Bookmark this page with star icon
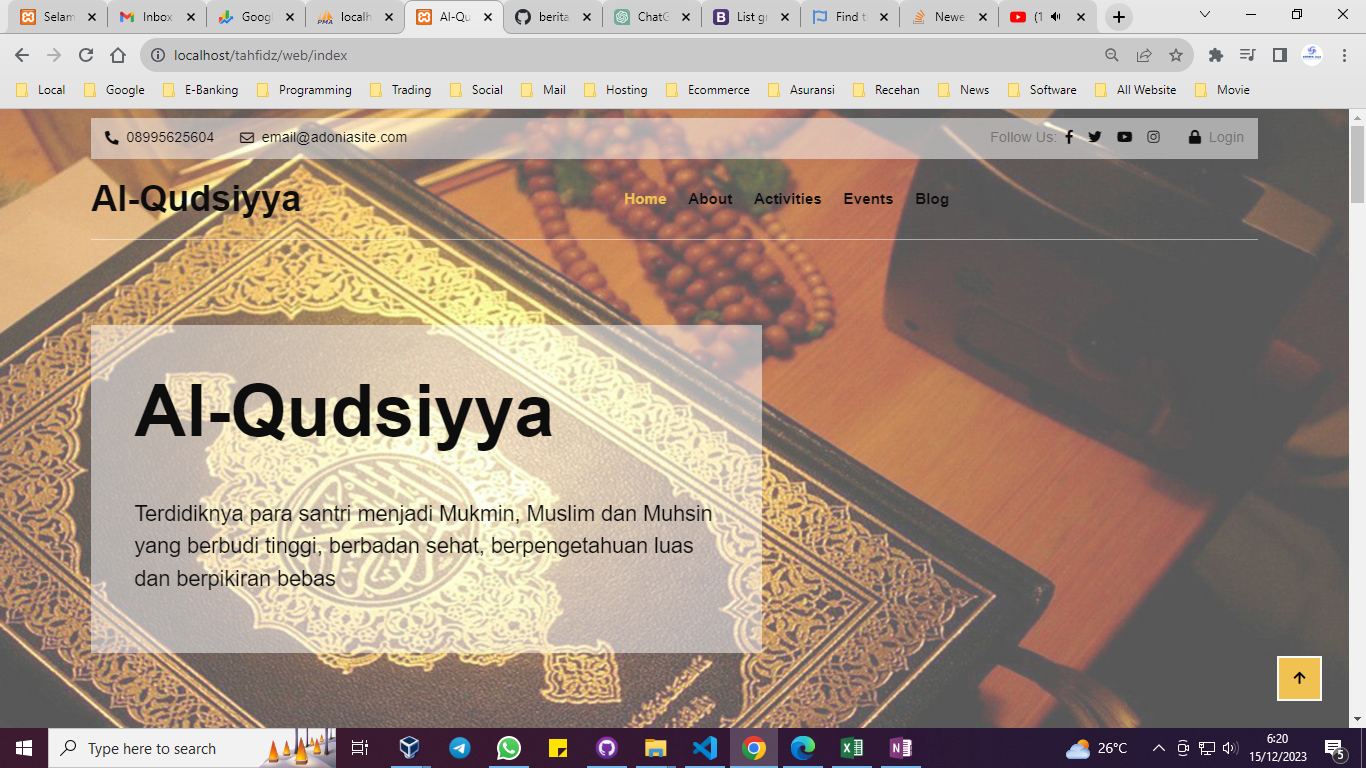The height and width of the screenshot is (768, 1366). [1176, 55]
